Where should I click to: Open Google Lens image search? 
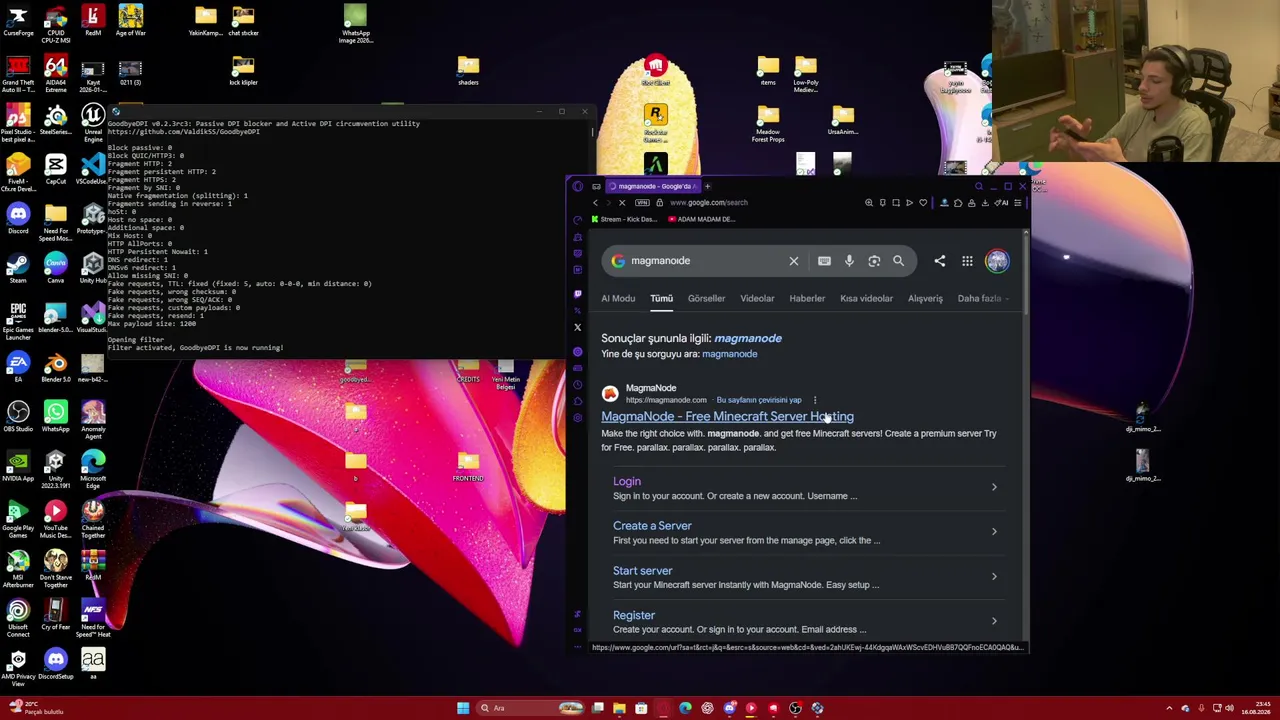pyautogui.click(x=874, y=261)
